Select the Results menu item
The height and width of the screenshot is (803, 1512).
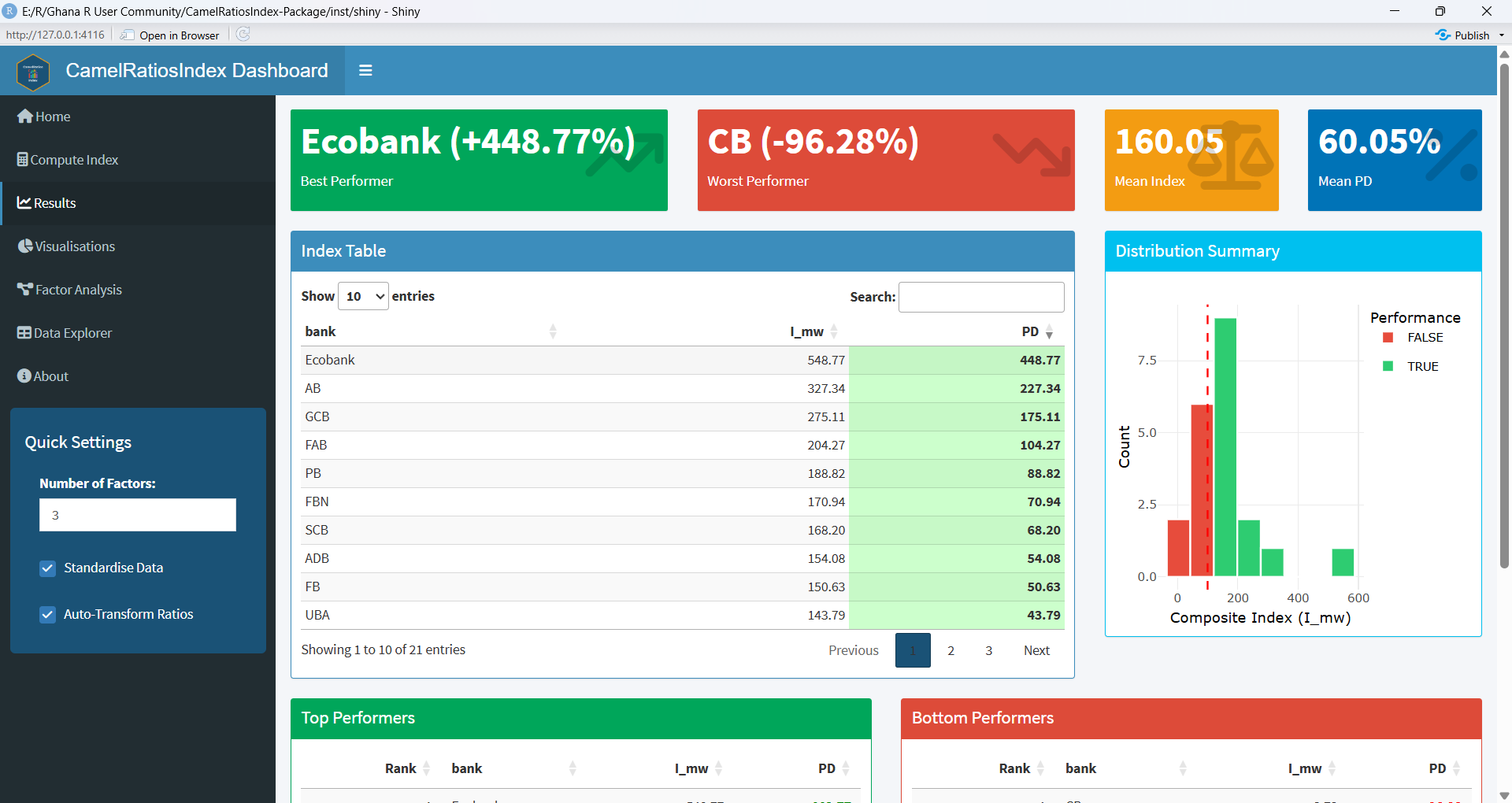(x=138, y=203)
